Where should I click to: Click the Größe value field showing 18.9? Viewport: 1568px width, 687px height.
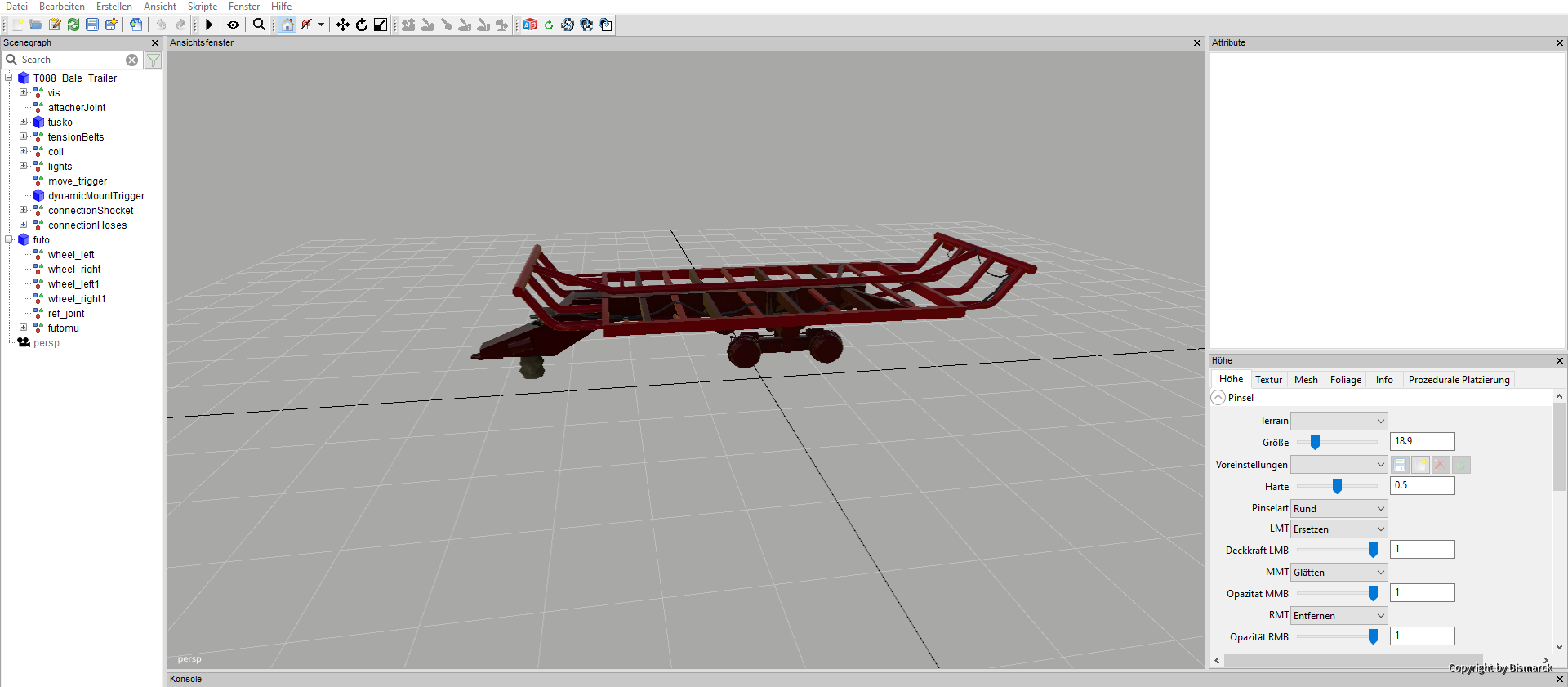pos(1423,441)
